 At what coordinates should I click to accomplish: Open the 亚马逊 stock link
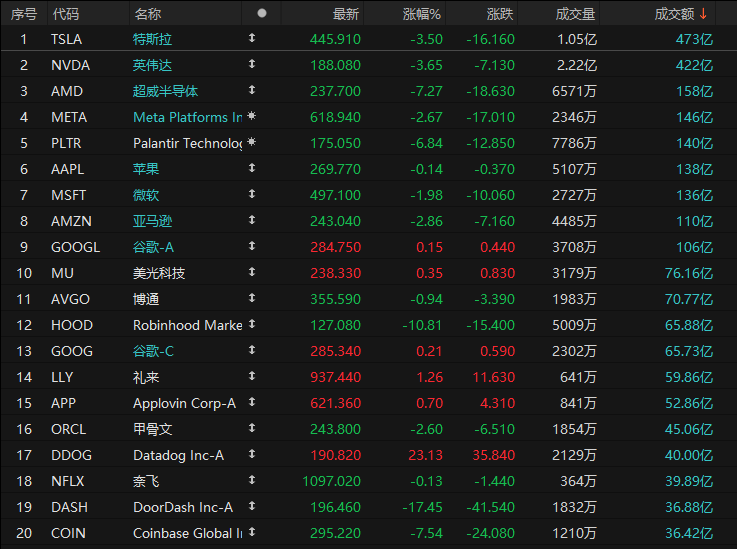[152, 221]
